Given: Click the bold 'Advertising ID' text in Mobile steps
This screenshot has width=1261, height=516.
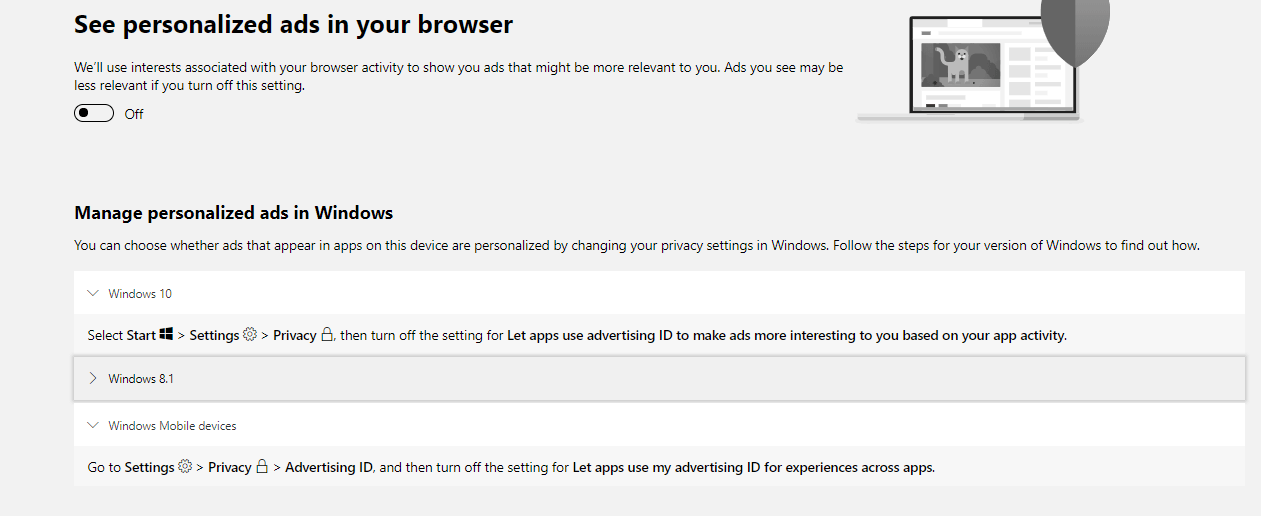Looking at the screenshot, I should [x=329, y=467].
